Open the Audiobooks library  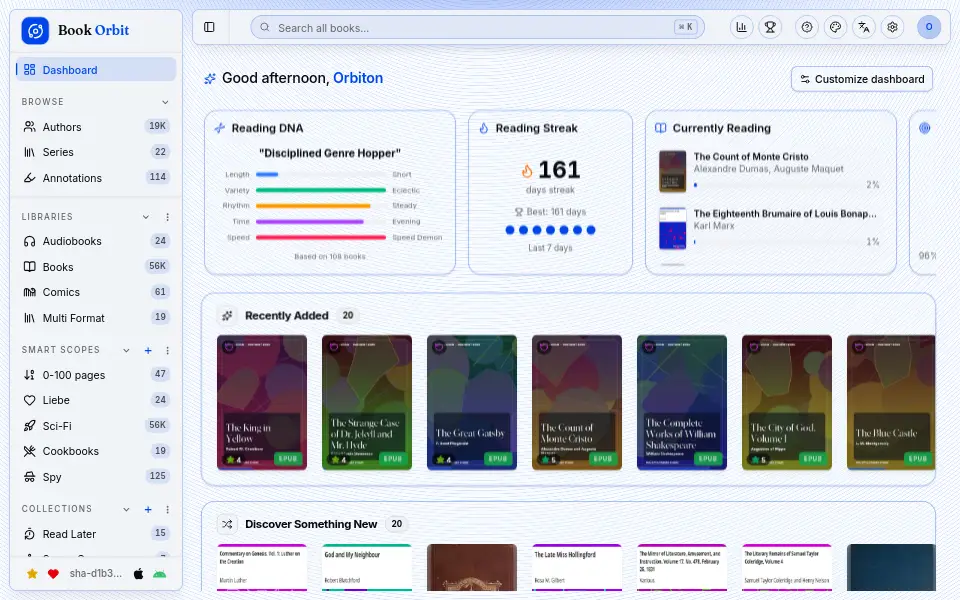tap(96, 241)
